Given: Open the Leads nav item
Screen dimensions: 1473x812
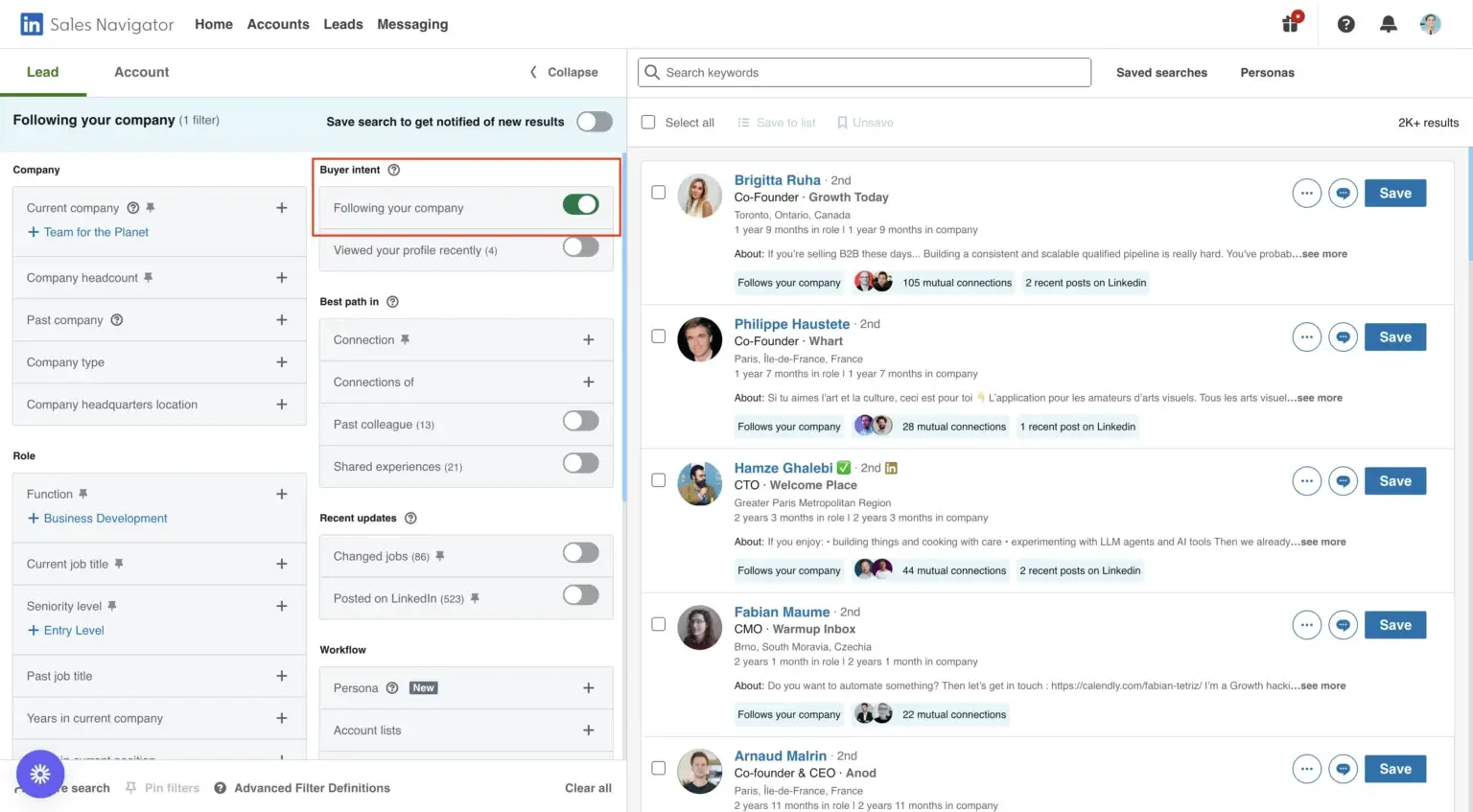Looking at the screenshot, I should tap(343, 24).
